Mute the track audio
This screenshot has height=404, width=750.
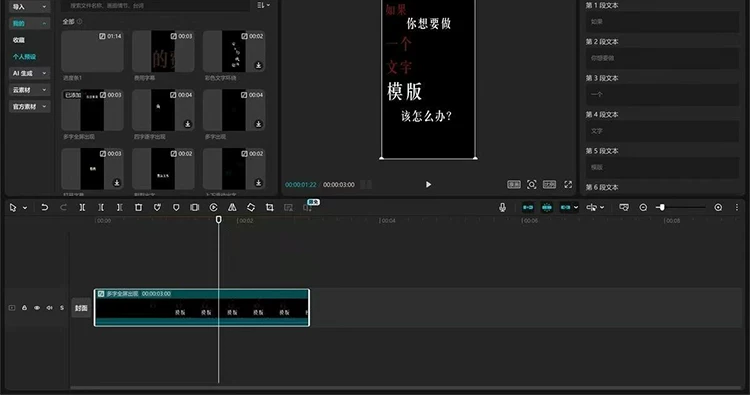[49, 308]
